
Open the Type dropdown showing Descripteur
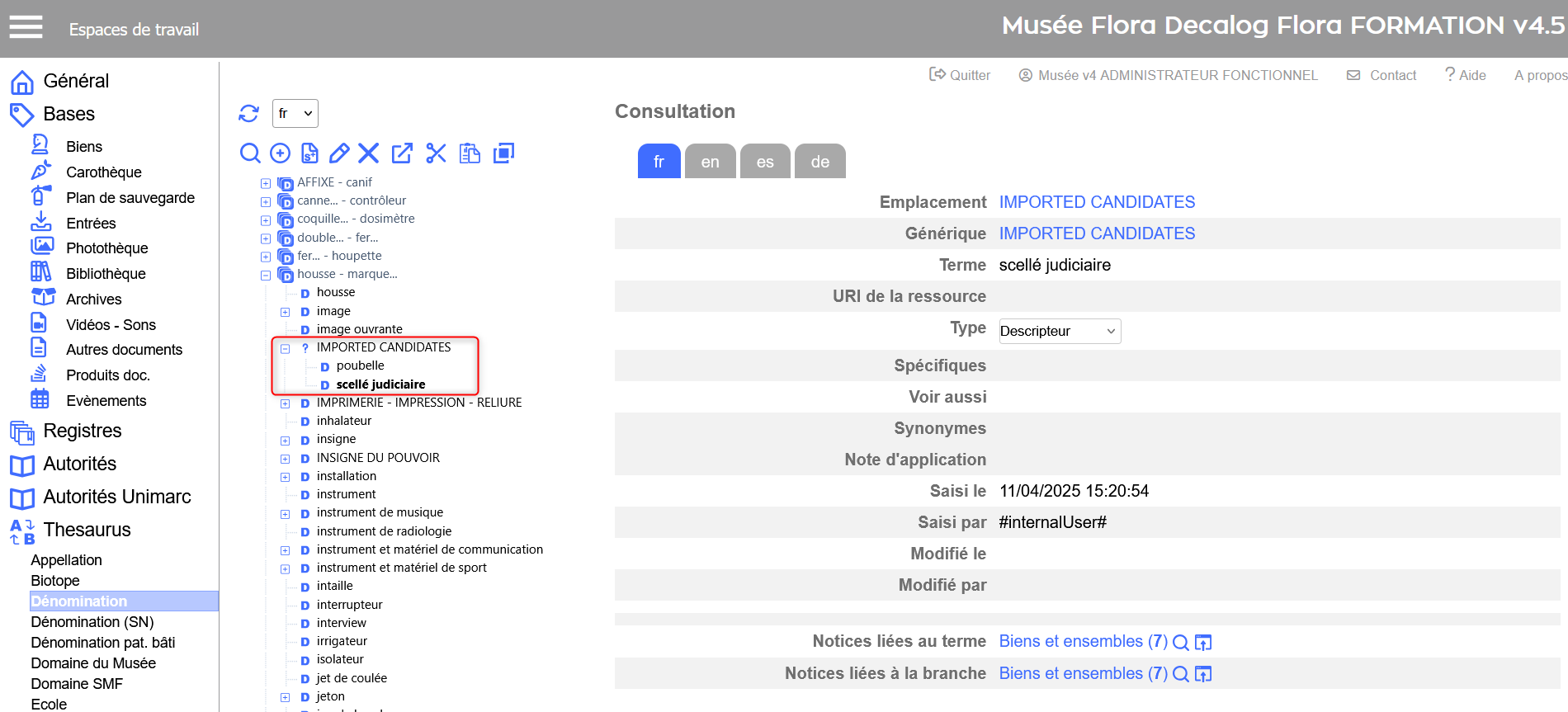[1059, 331]
